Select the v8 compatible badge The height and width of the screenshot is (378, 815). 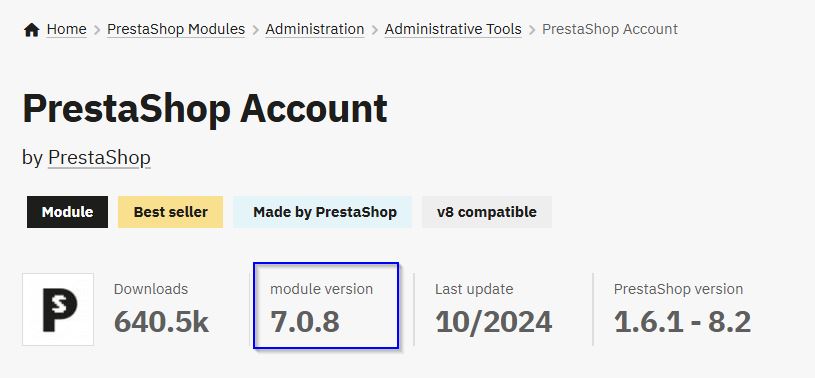pos(487,212)
